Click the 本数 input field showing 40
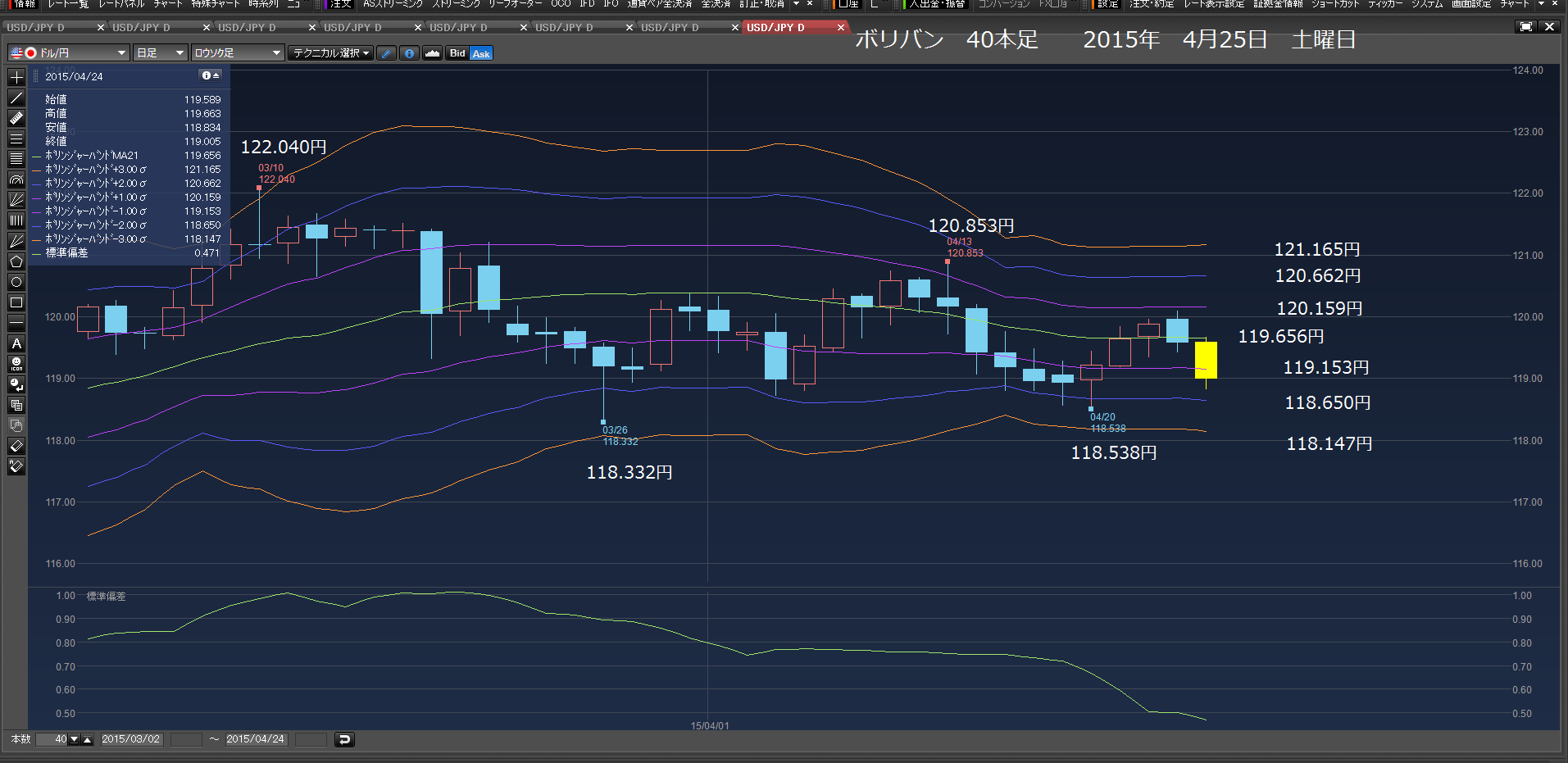The width and height of the screenshot is (1568, 763). click(x=52, y=739)
